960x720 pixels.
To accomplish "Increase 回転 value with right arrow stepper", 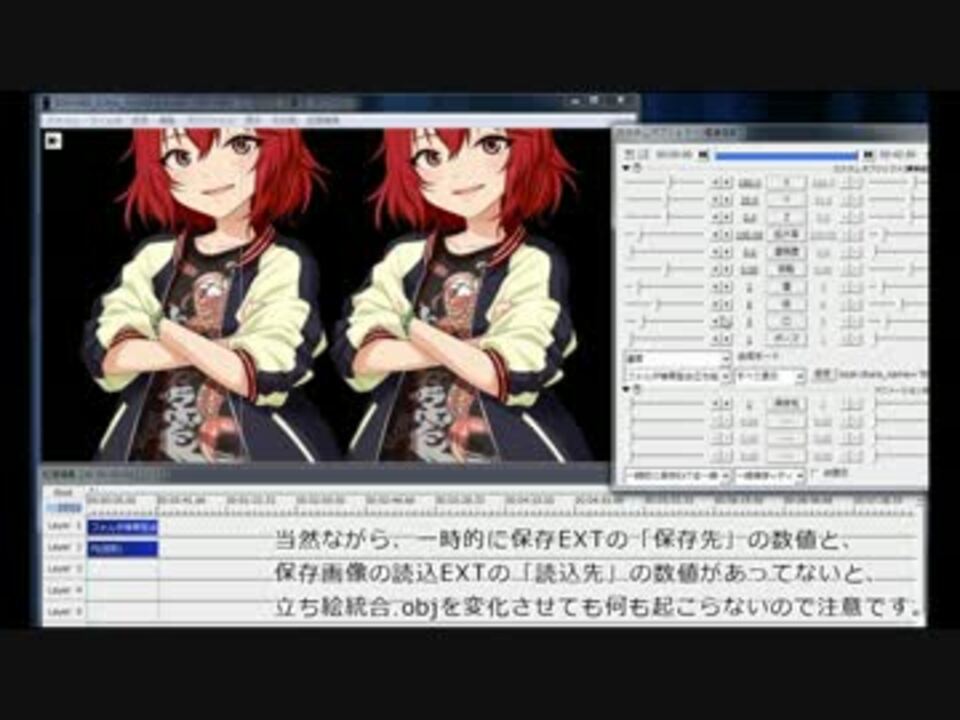I will tap(727, 269).
